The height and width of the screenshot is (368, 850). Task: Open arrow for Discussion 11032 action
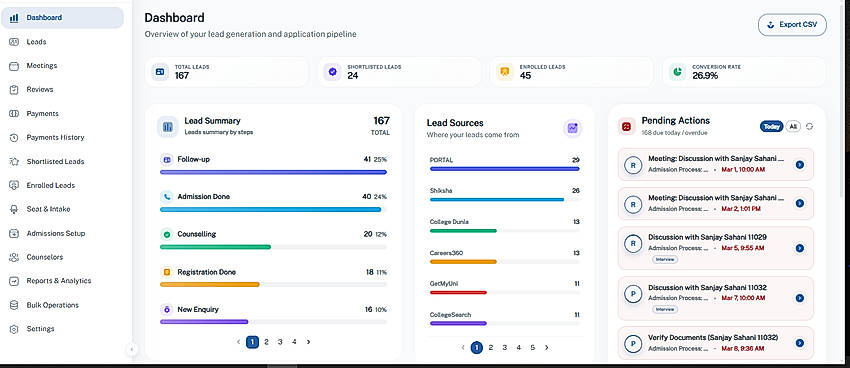click(x=800, y=298)
